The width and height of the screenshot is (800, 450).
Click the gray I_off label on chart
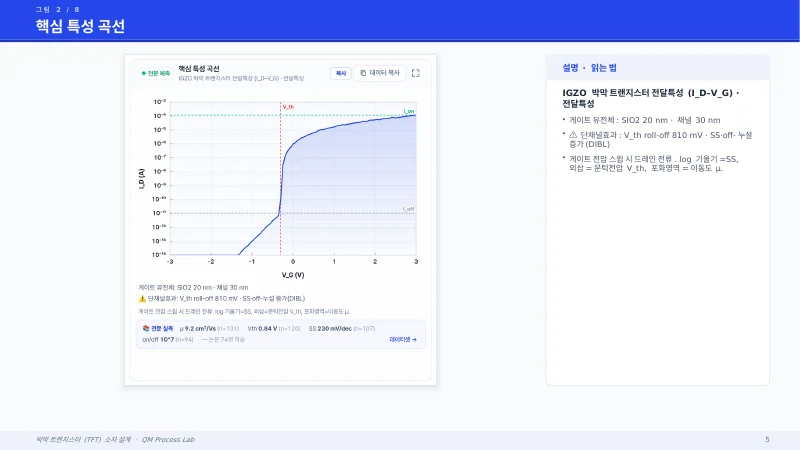[408, 209]
